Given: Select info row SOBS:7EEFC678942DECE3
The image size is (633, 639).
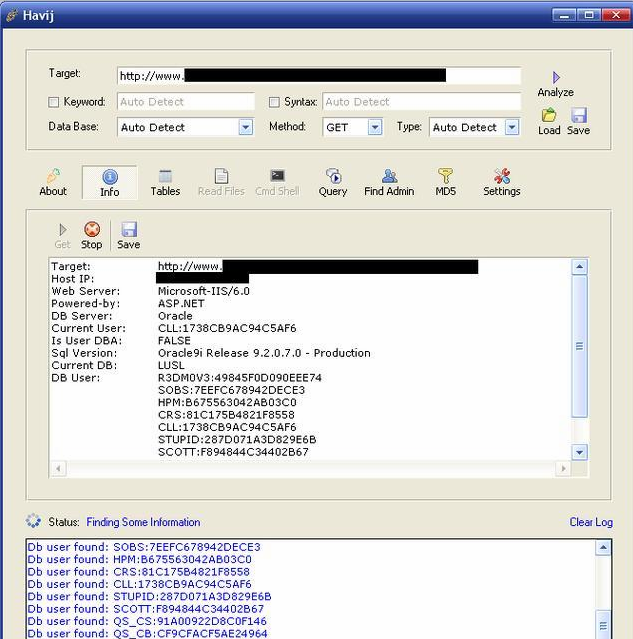Looking at the screenshot, I should tap(231, 390).
